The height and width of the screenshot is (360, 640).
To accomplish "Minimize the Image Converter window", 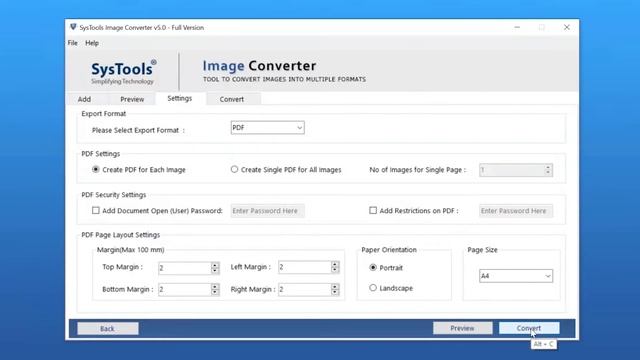I will pyautogui.click(x=517, y=27).
